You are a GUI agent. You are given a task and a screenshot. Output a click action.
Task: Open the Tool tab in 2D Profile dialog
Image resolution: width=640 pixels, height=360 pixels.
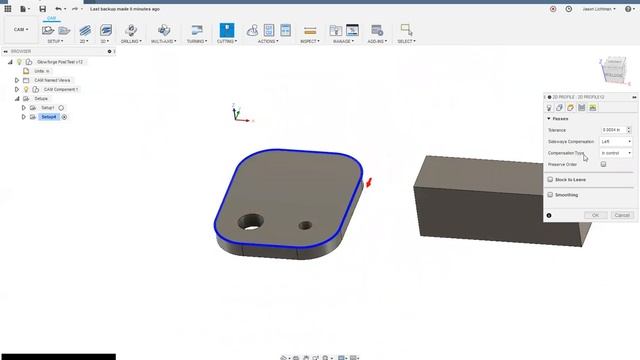click(x=549, y=108)
